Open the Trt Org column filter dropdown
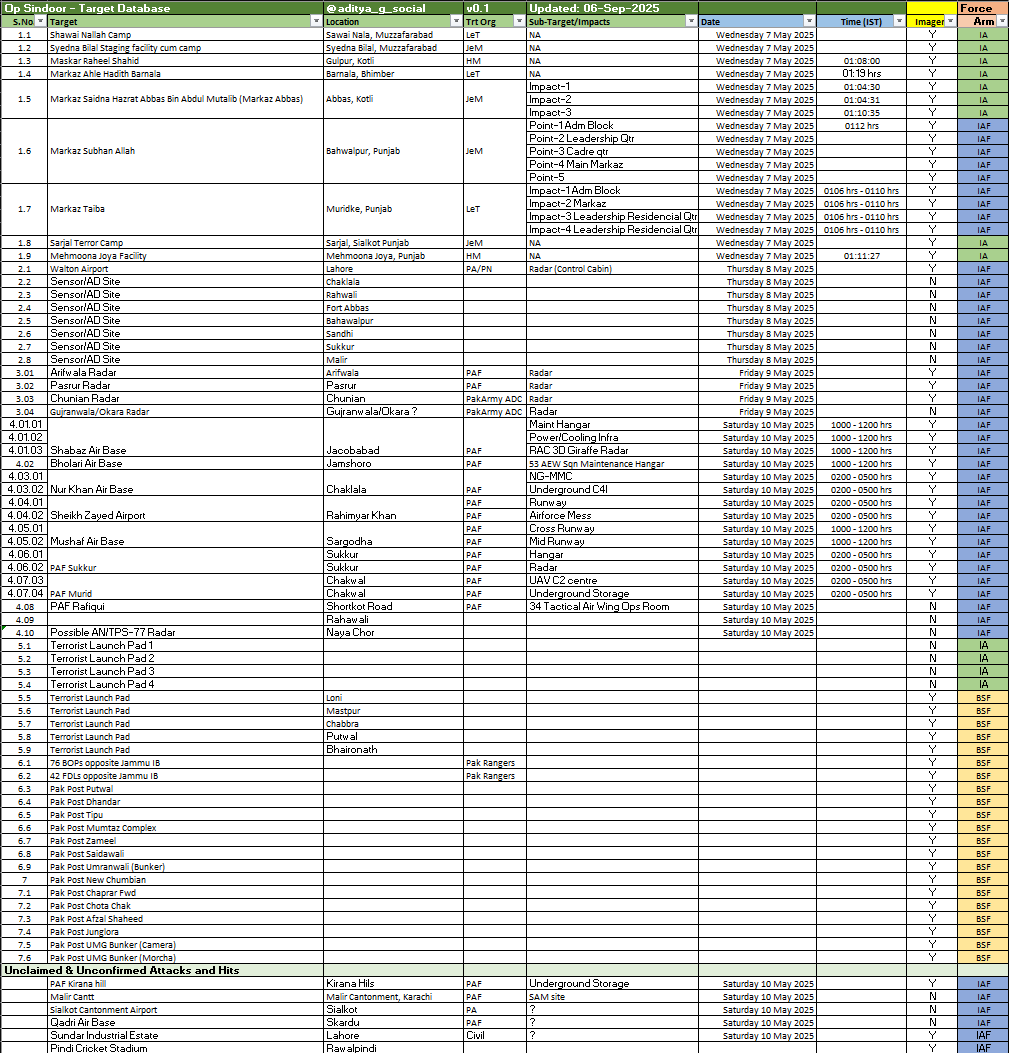Image resolution: width=1009 pixels, height=1053 pixels. coord(519,21)
